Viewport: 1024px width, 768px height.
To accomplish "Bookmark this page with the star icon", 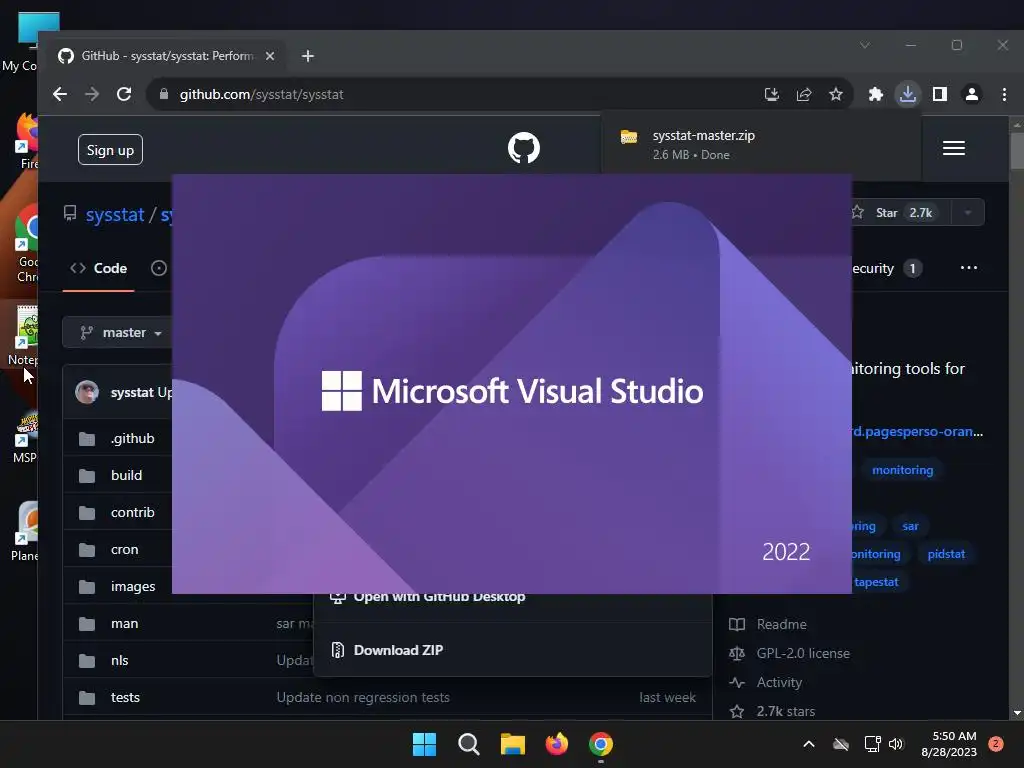I will 836,95.
